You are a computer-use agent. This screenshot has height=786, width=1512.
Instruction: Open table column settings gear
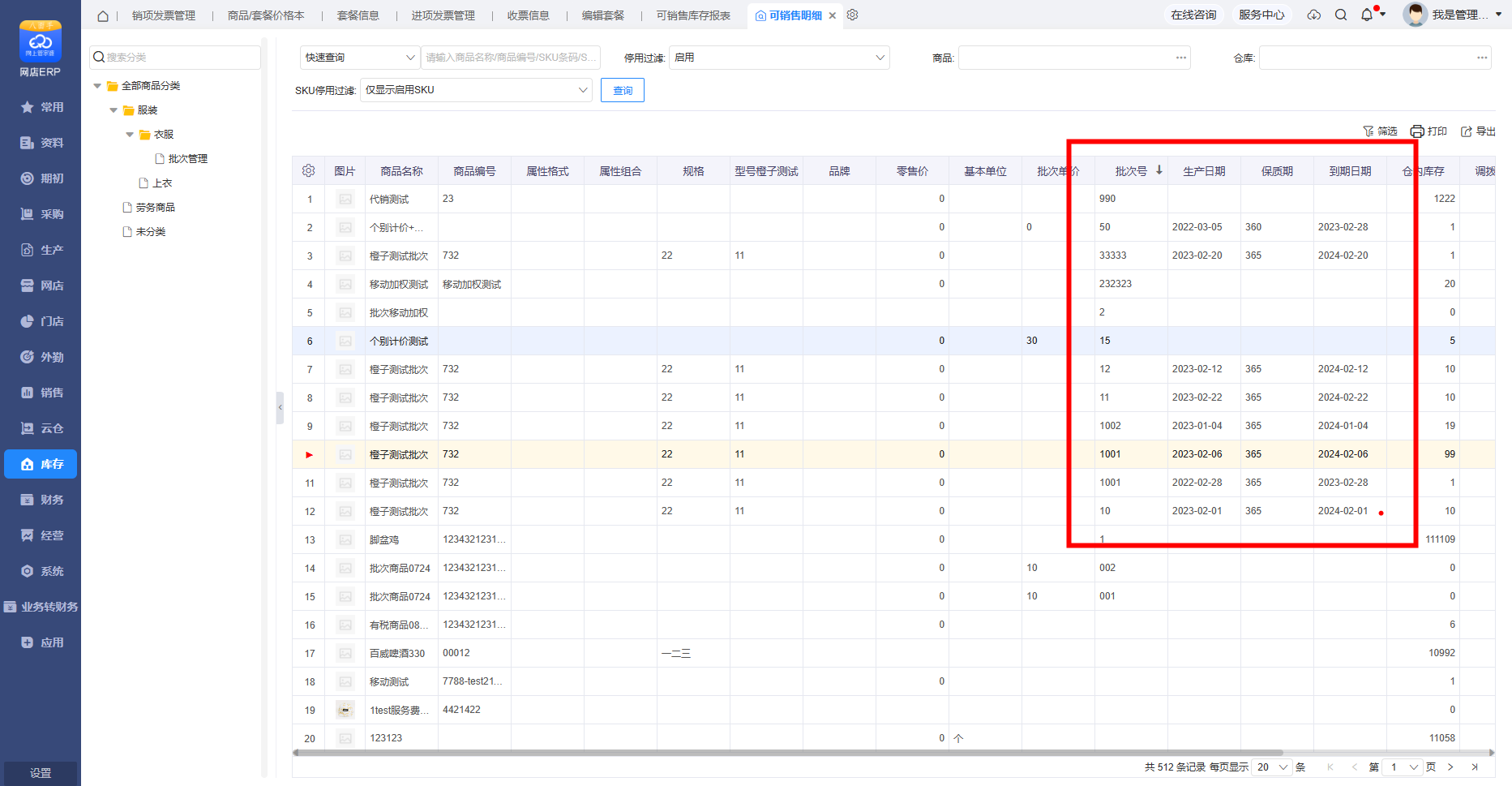click(308, 171)
